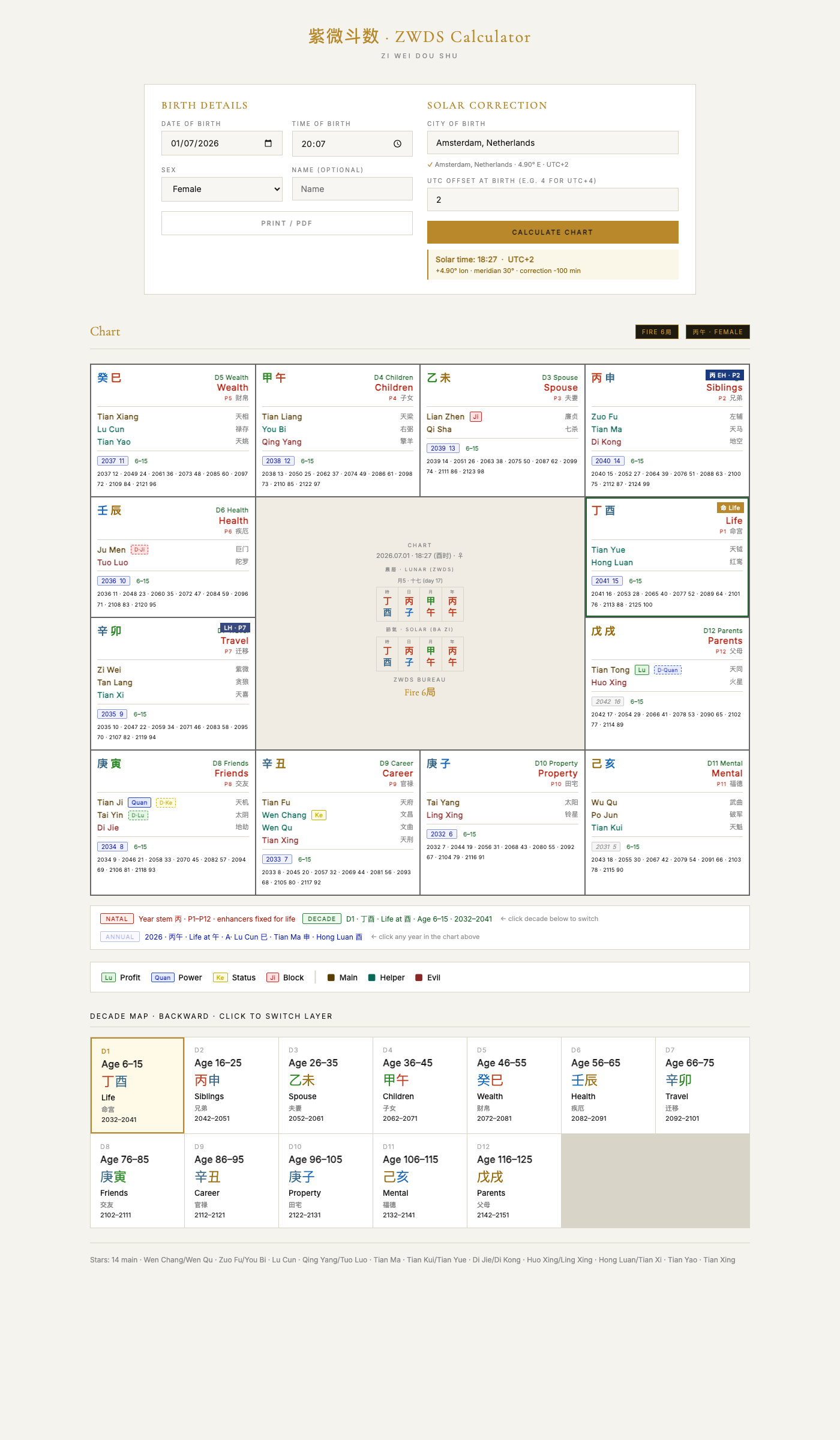
Task: Click the NATAL layer label
Action: click(117, 919)
